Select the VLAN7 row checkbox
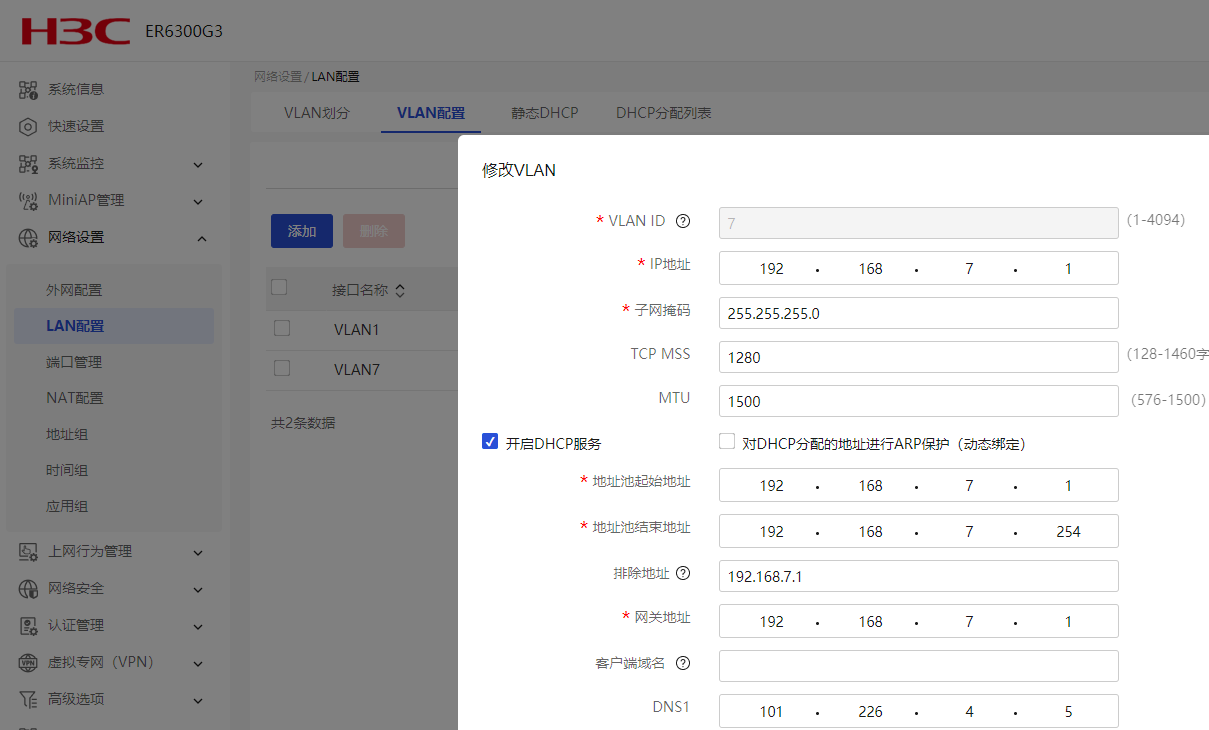Screen dimensions: 1209x730 [x=282, y=368]
